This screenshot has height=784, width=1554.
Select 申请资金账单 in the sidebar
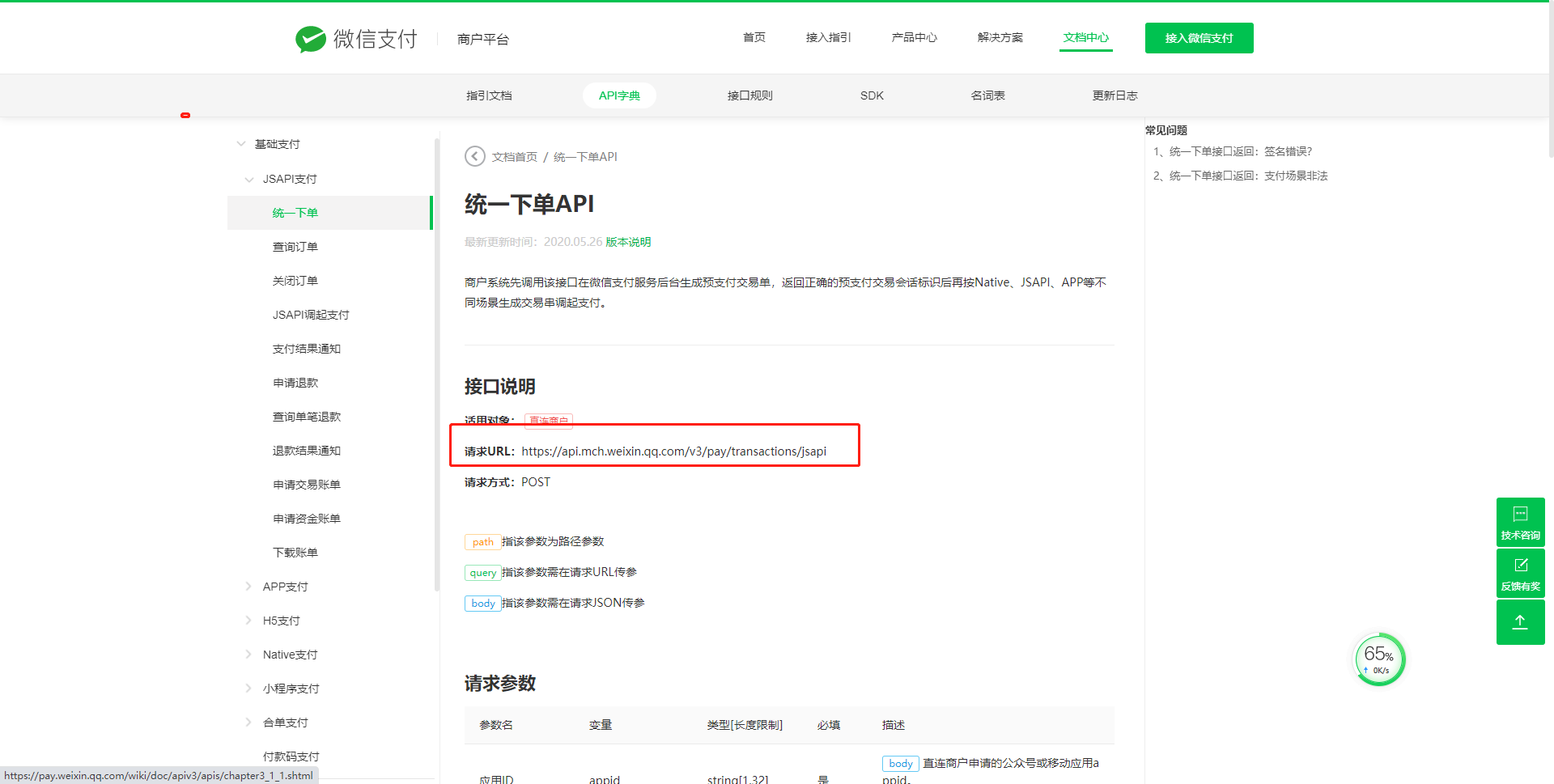tap(307, 519)
